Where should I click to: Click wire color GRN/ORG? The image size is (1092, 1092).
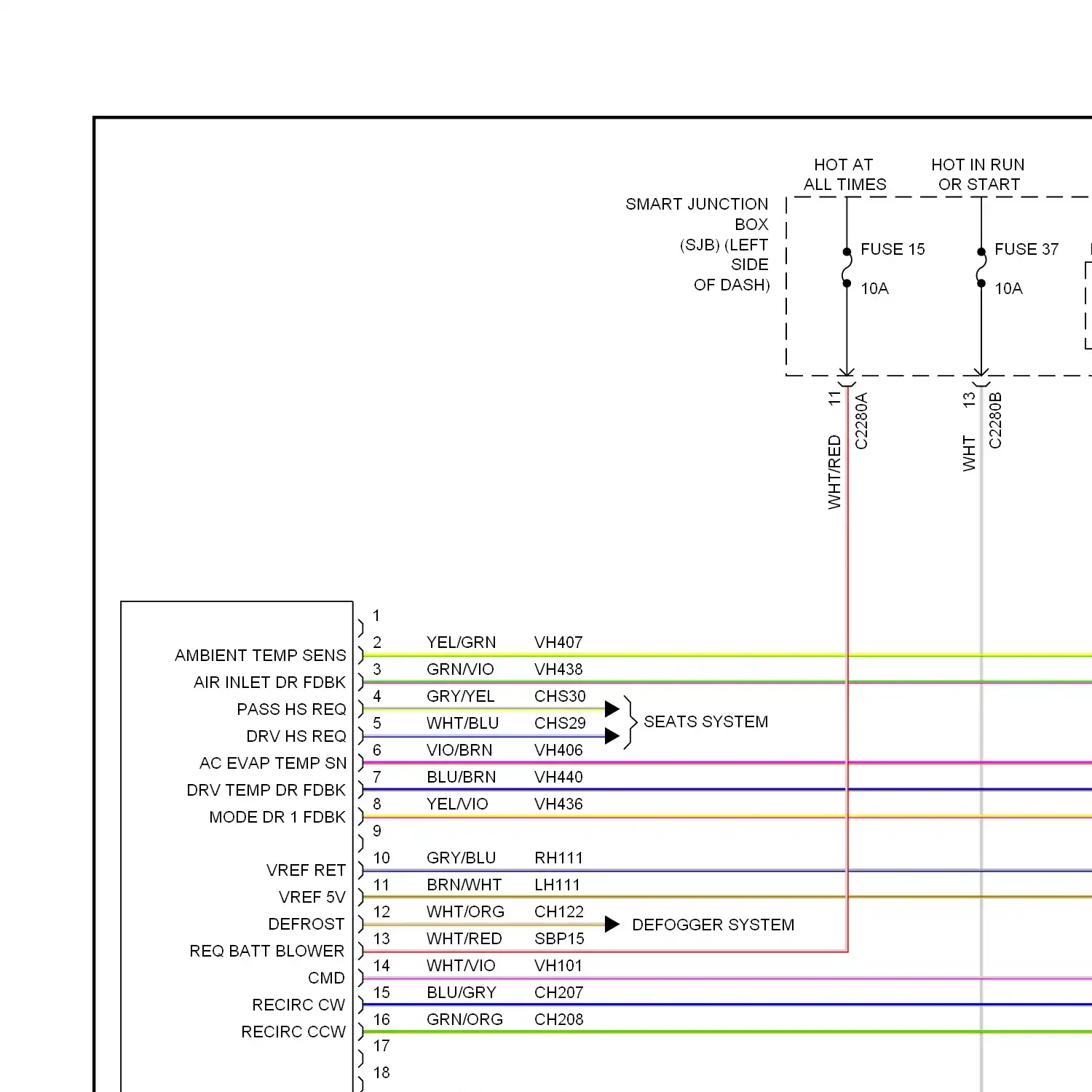coord(464,1019)
